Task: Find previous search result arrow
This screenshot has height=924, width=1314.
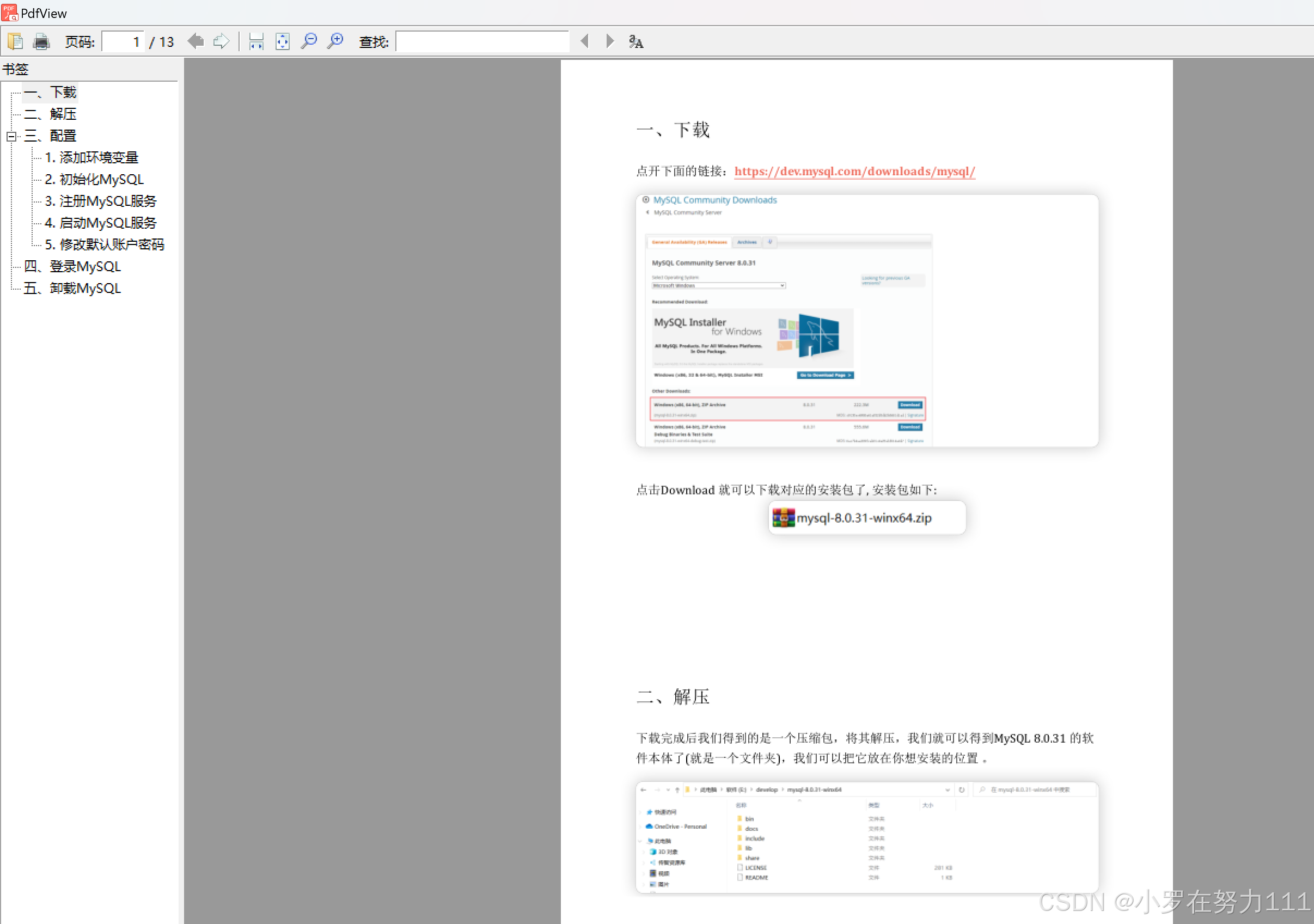Action: click(584, 41)
